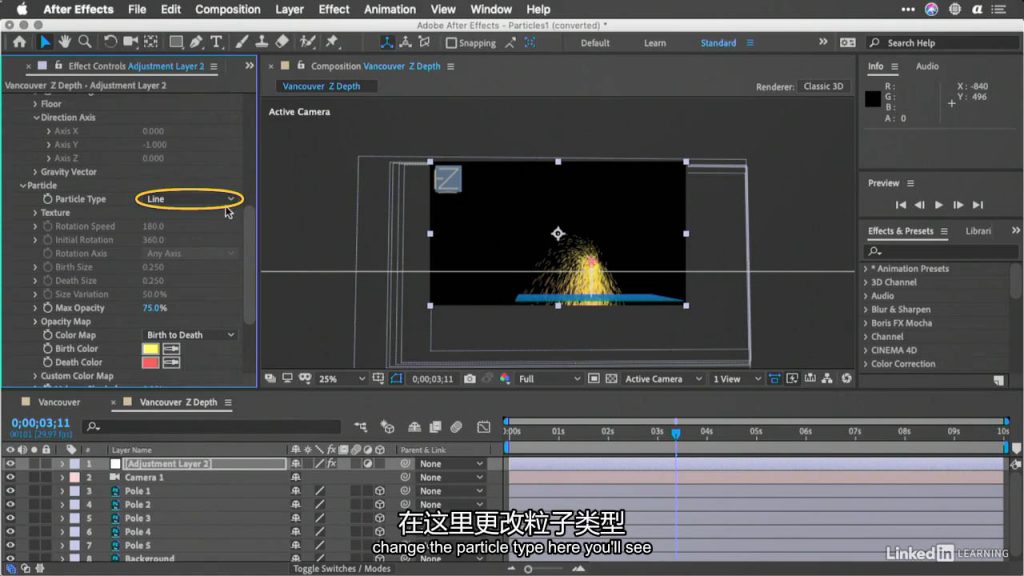Switch to the Vancouver timeline tab
Viewport: 1024px width, 576px height.
[x=59, y=402]
